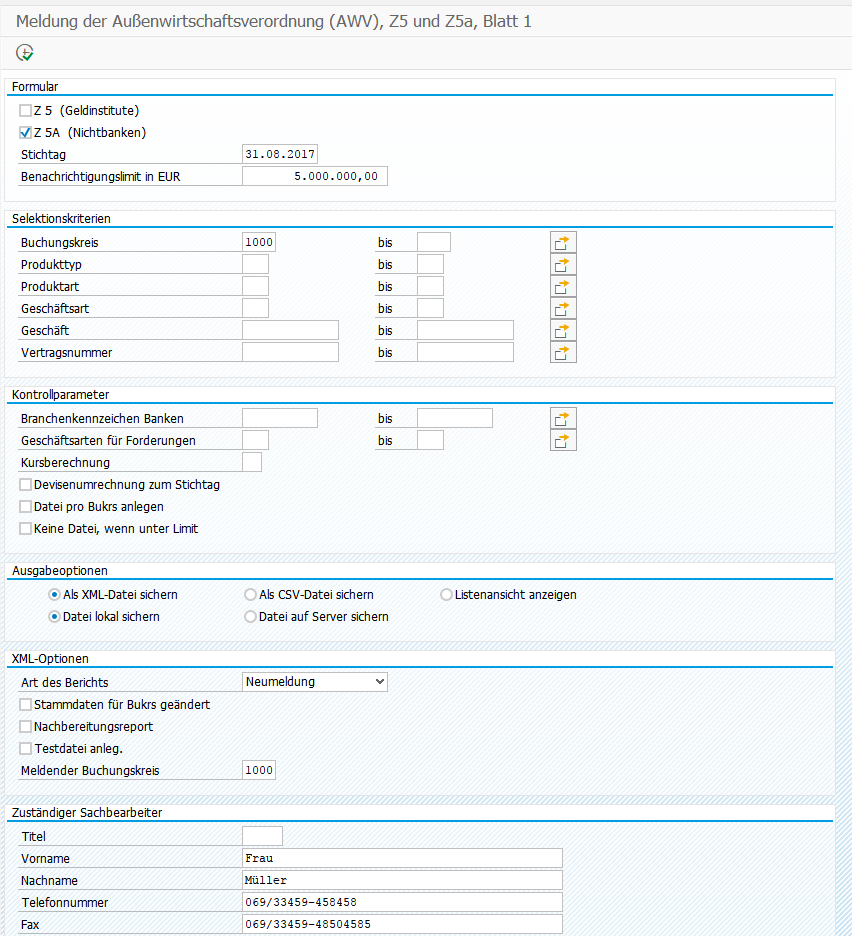Select Datei auf Server sichern option
Screen dimensions: 852x936
[x=250, y=617]
